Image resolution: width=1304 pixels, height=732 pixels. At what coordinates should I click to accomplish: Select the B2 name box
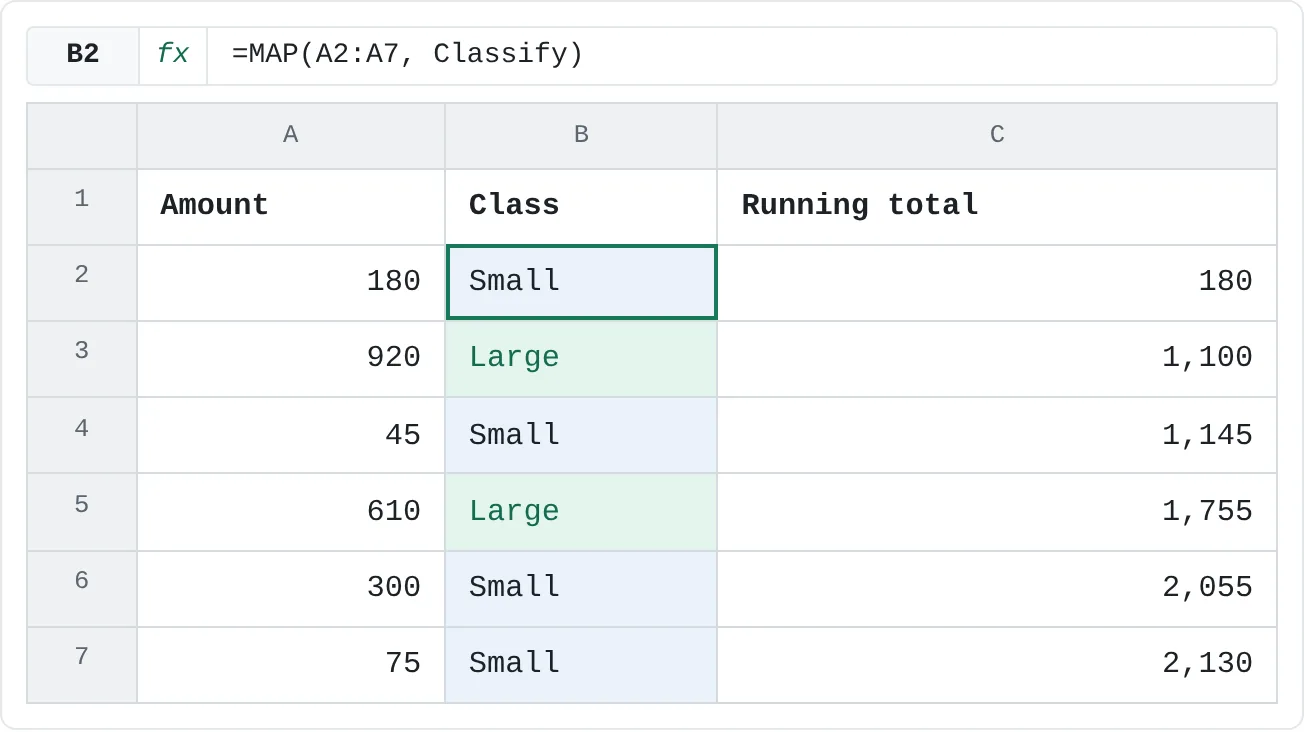tap(83, 55)
